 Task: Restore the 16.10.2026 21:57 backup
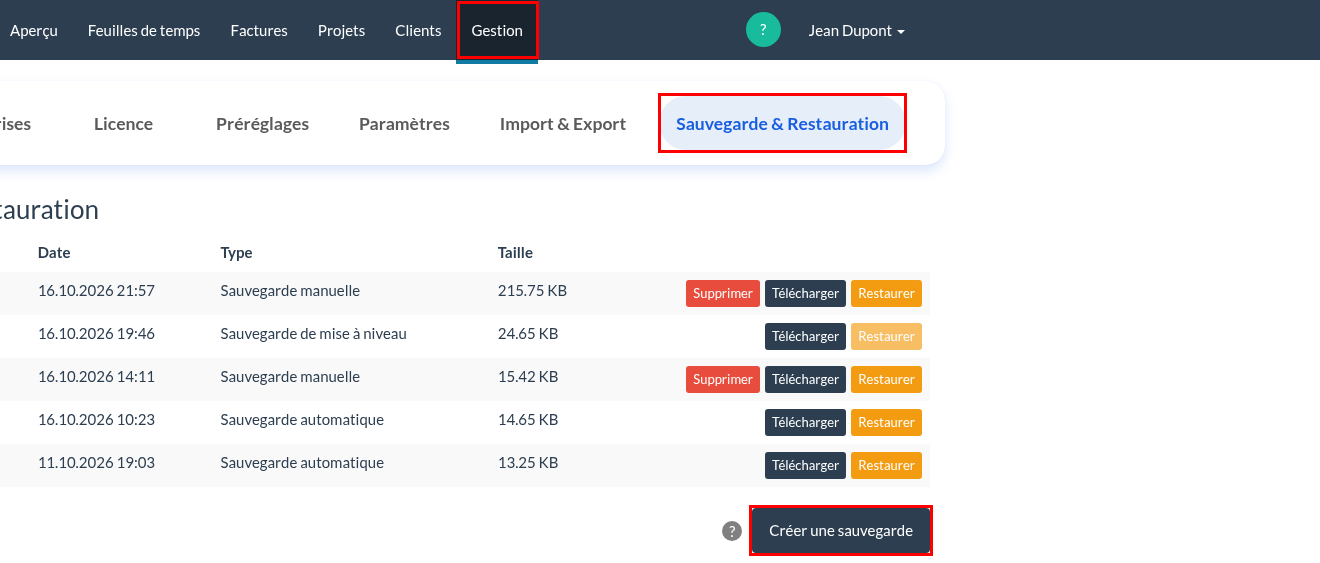click(886, 293)
